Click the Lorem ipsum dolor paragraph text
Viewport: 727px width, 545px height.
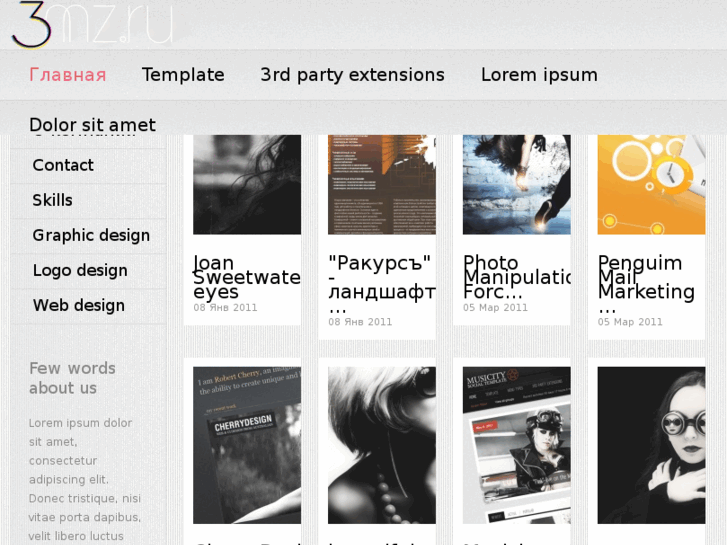(84, 480)
